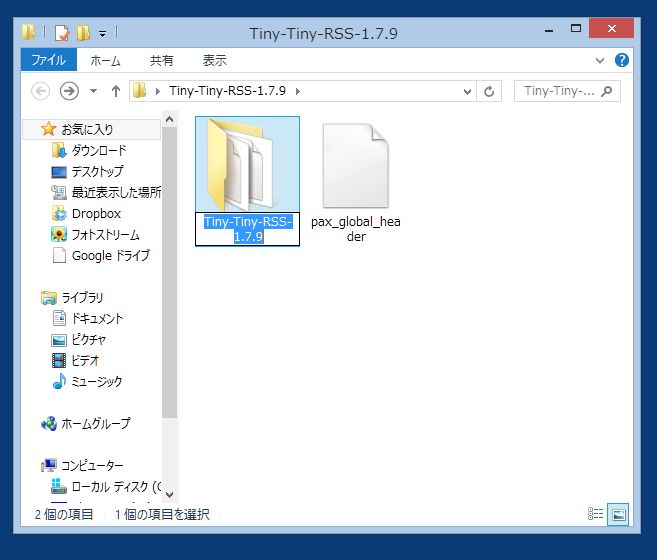Image resolution: width=657 pixels, height=560 pixels.
Task: Switch to the 共有 ribbon tab
Action: 161,61
